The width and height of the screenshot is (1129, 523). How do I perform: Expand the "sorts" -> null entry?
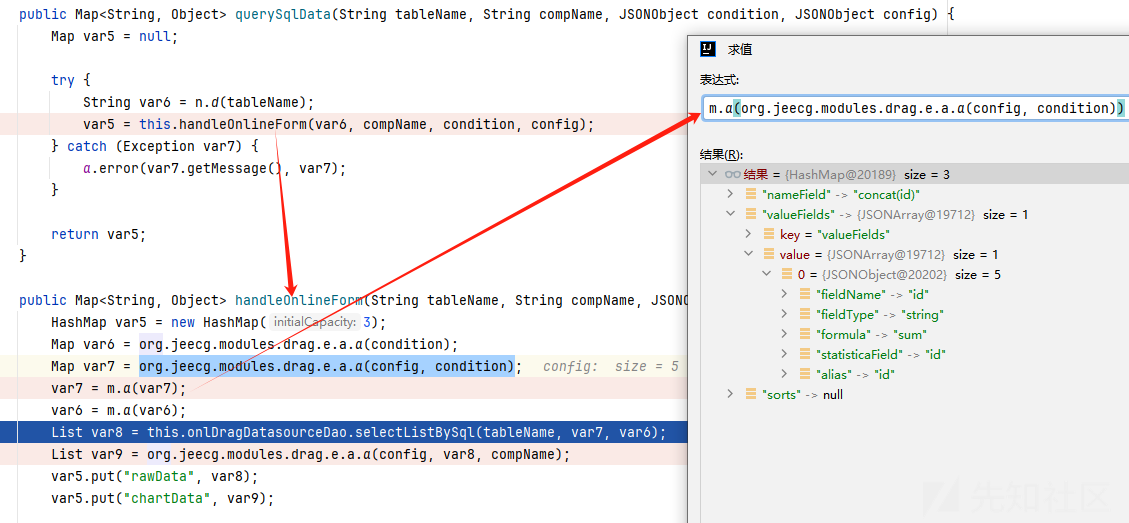730,394
